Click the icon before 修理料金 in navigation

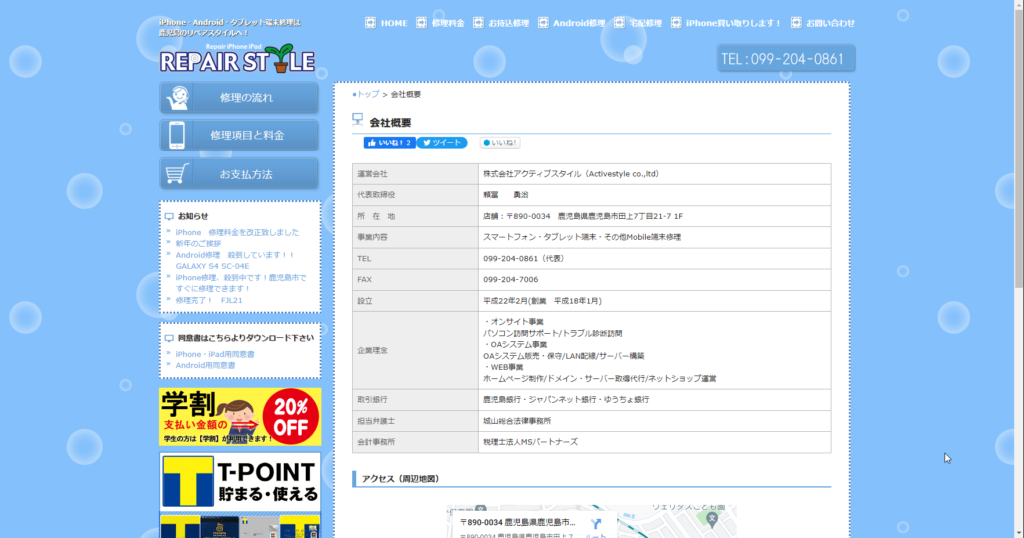coord(421,23)
